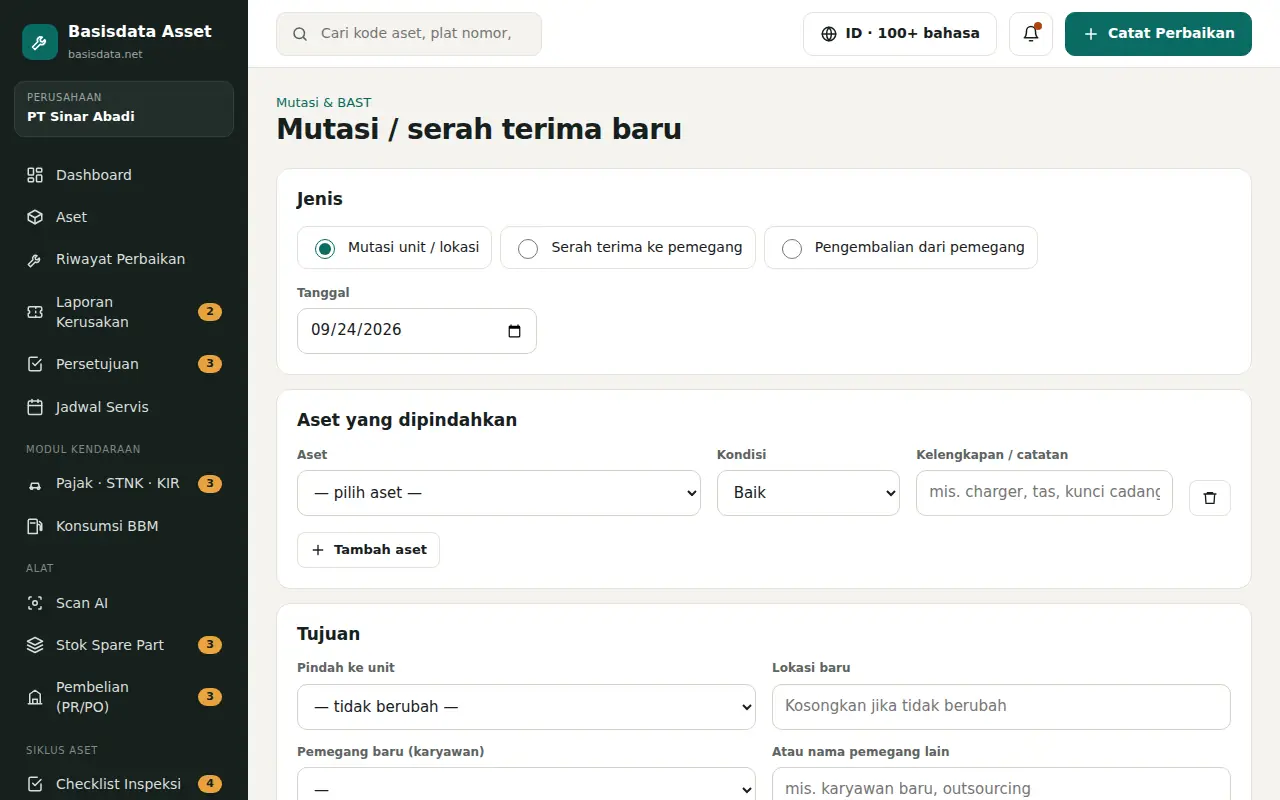Select Pengembalian dari pemegang option
This screenshot has width=1280, height=800.
point(901,248)
